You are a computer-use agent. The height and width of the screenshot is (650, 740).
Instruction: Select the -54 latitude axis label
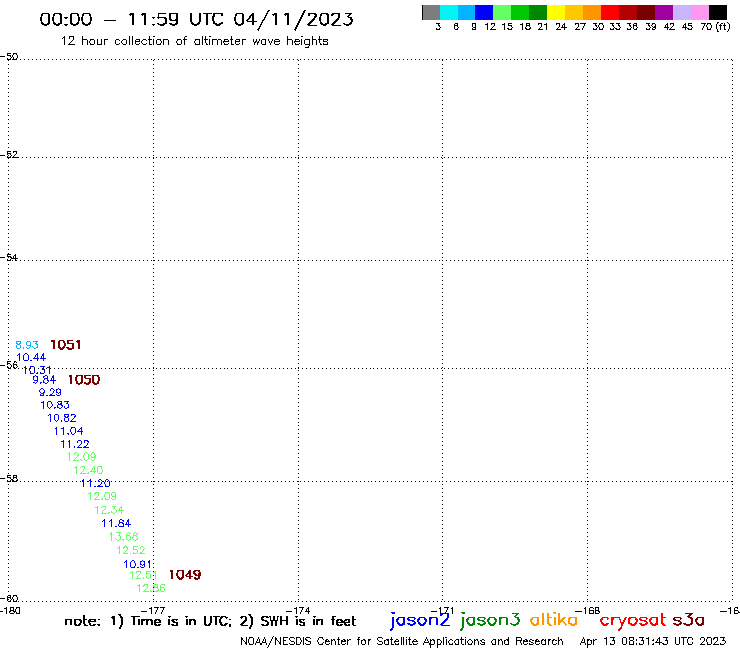[x=9, y=258]
